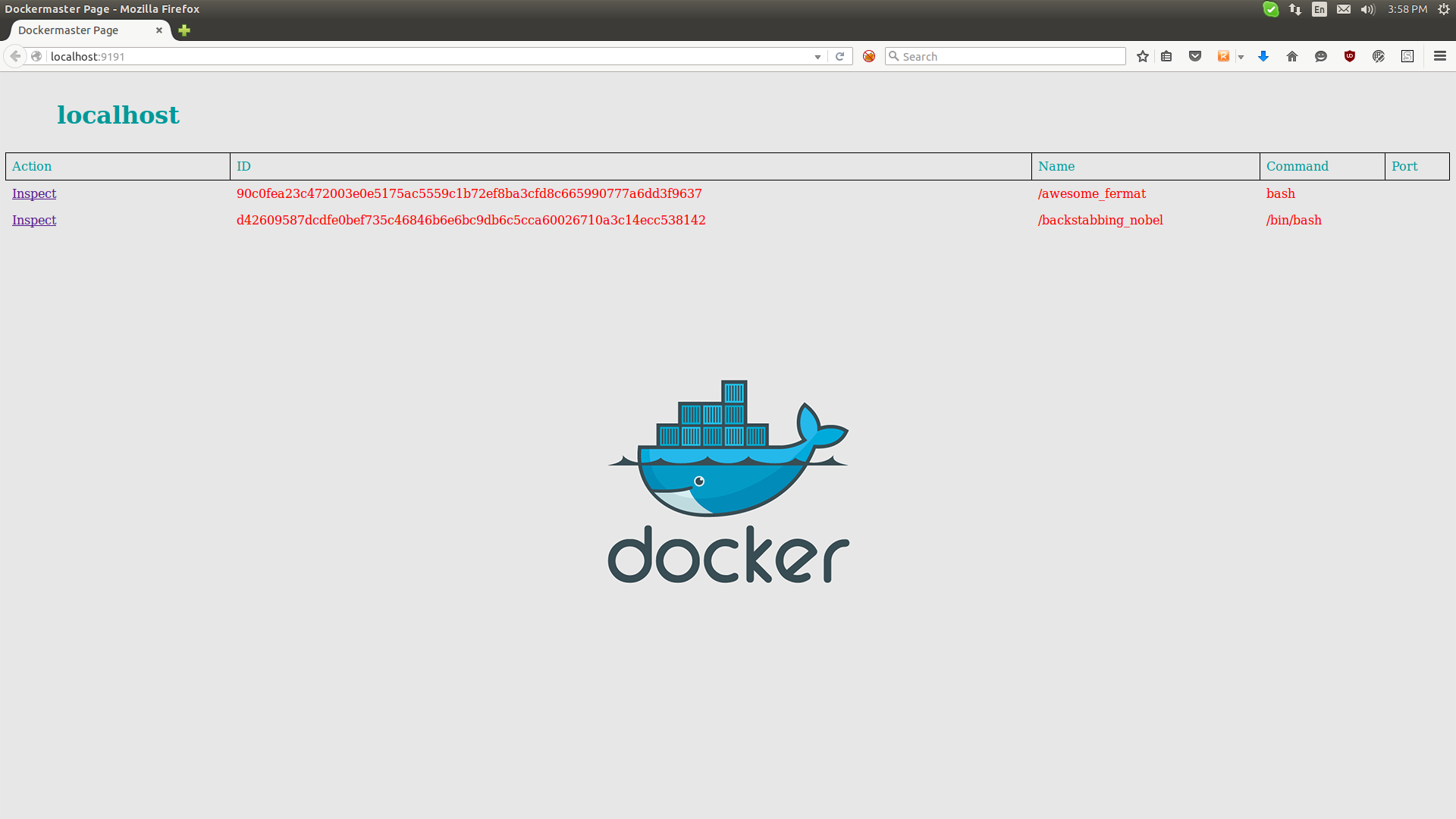The width and height of the screenshot is (1456, 819).
Task: Click the Pocket save icon
Action: pyautogui.click(x=1195, y=56)
